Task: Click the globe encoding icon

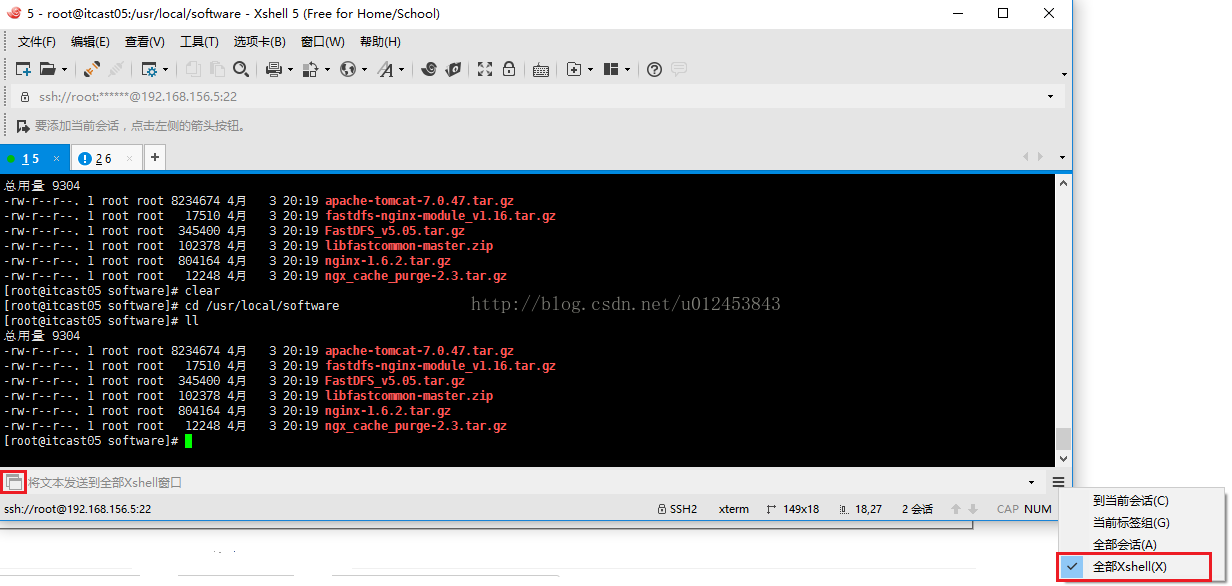Action: pyautogui.click(x=348, y=69)
